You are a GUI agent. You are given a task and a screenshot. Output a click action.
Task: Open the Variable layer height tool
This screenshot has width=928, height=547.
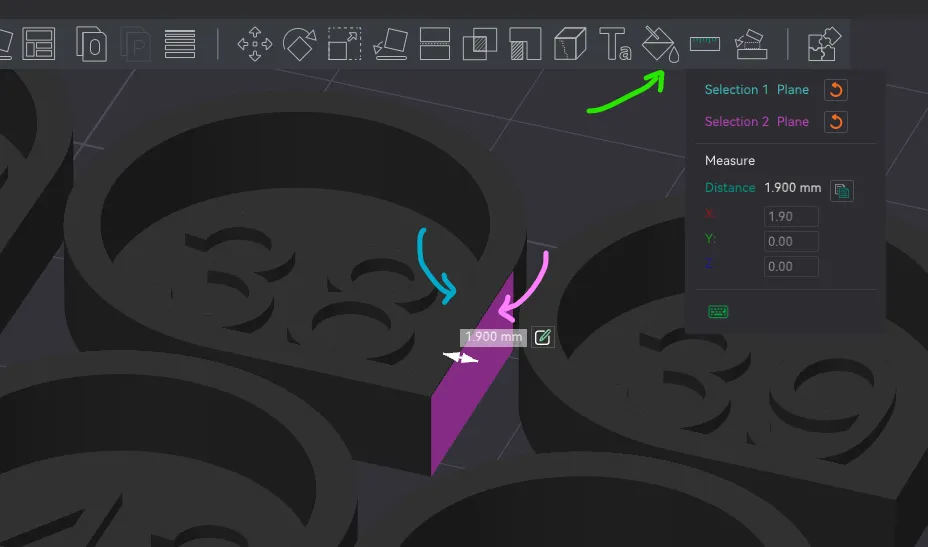pyautogui.click(x=180, y=44)
